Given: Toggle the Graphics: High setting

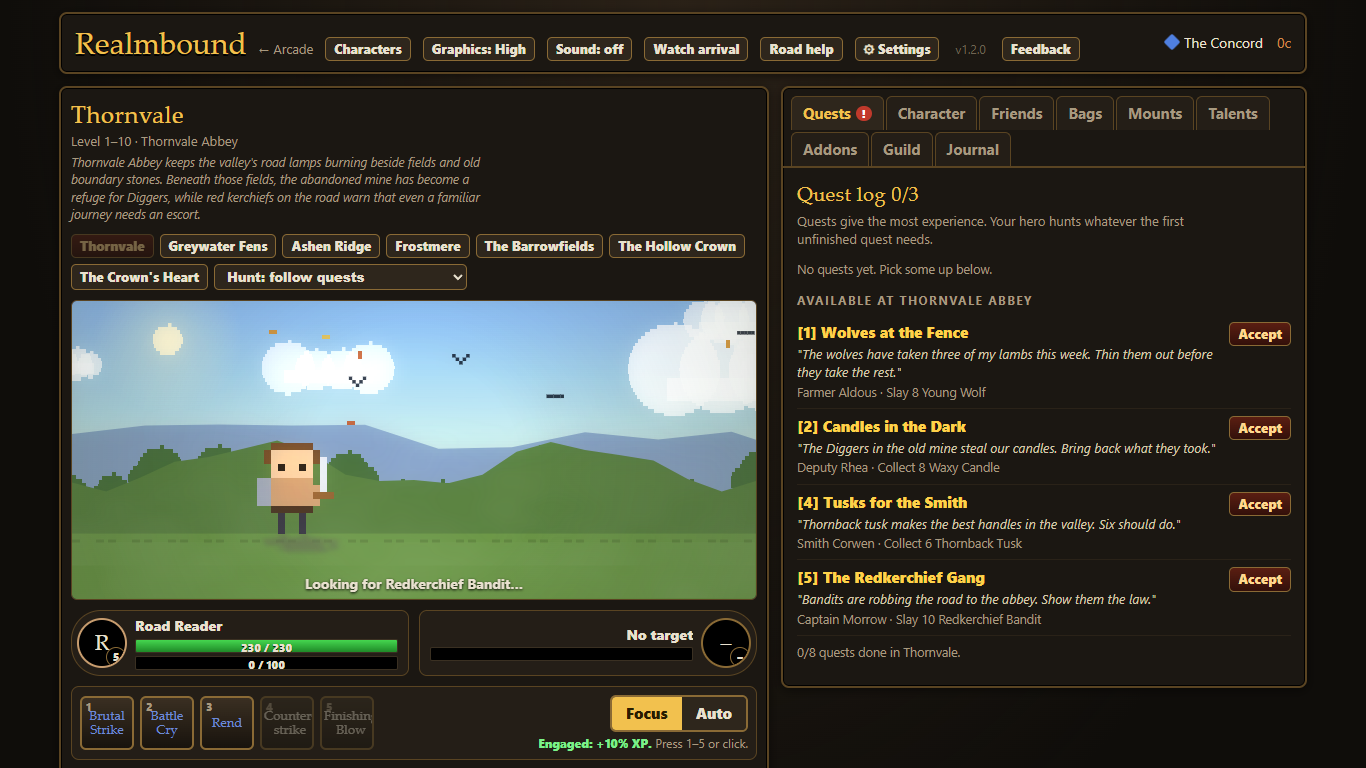Looking at the screenshot, I should click(x=479, y=49).
